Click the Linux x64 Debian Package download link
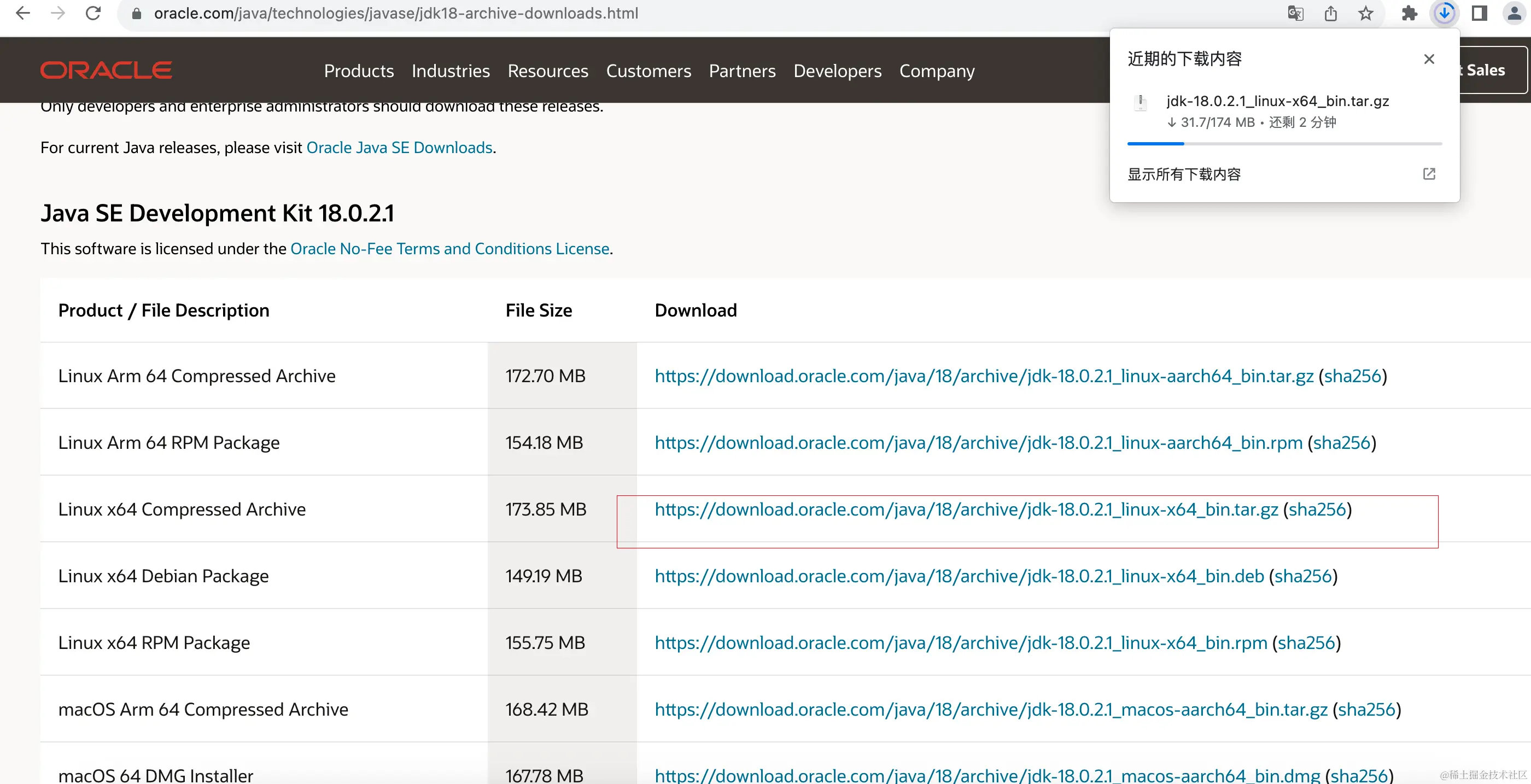The image size is (1531, 784). [959, 575]
